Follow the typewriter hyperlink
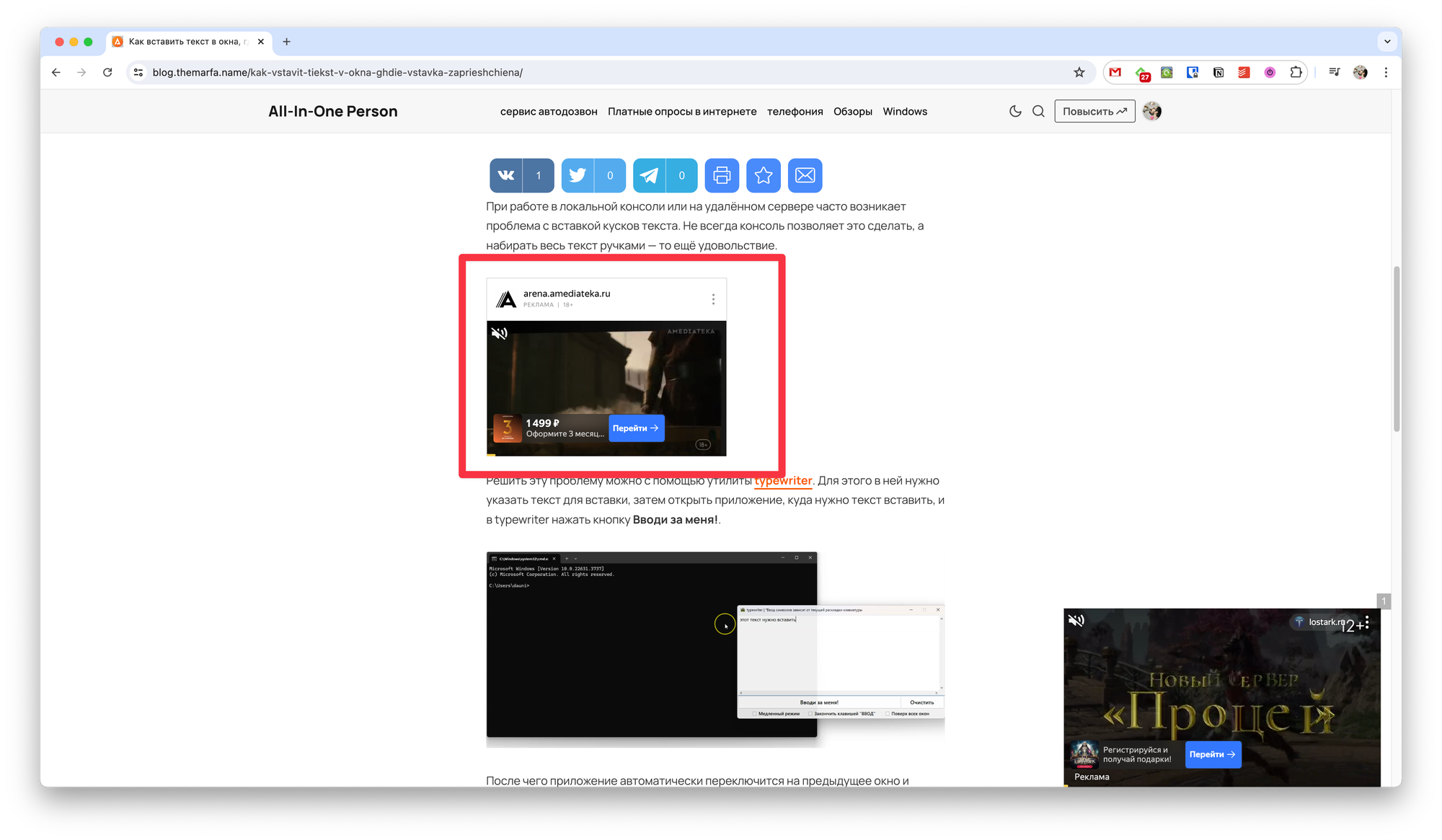Screen dimensions: 1442x840 [x=783, y=481]
